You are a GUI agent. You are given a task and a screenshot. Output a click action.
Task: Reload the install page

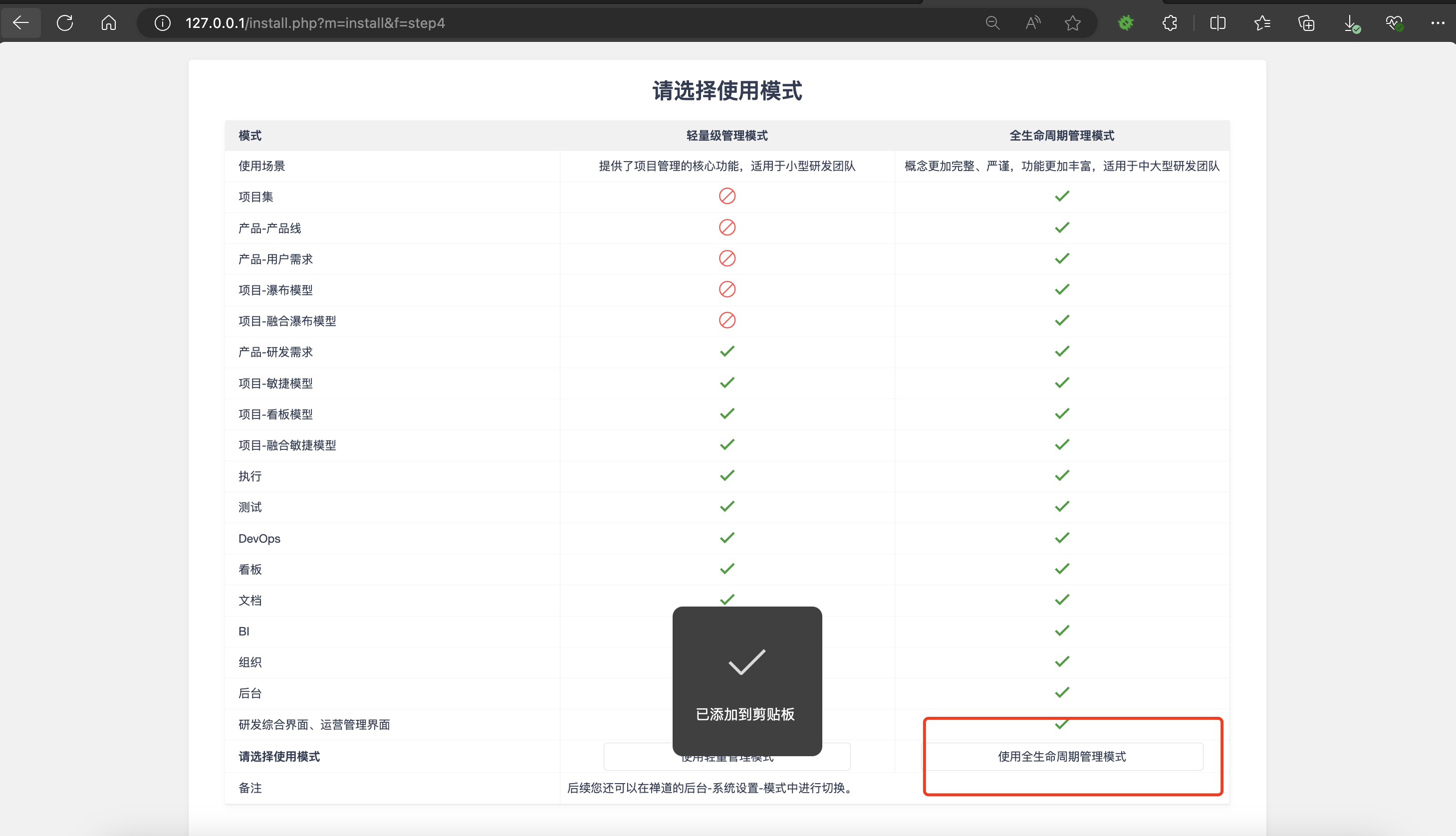pos(65,23)
